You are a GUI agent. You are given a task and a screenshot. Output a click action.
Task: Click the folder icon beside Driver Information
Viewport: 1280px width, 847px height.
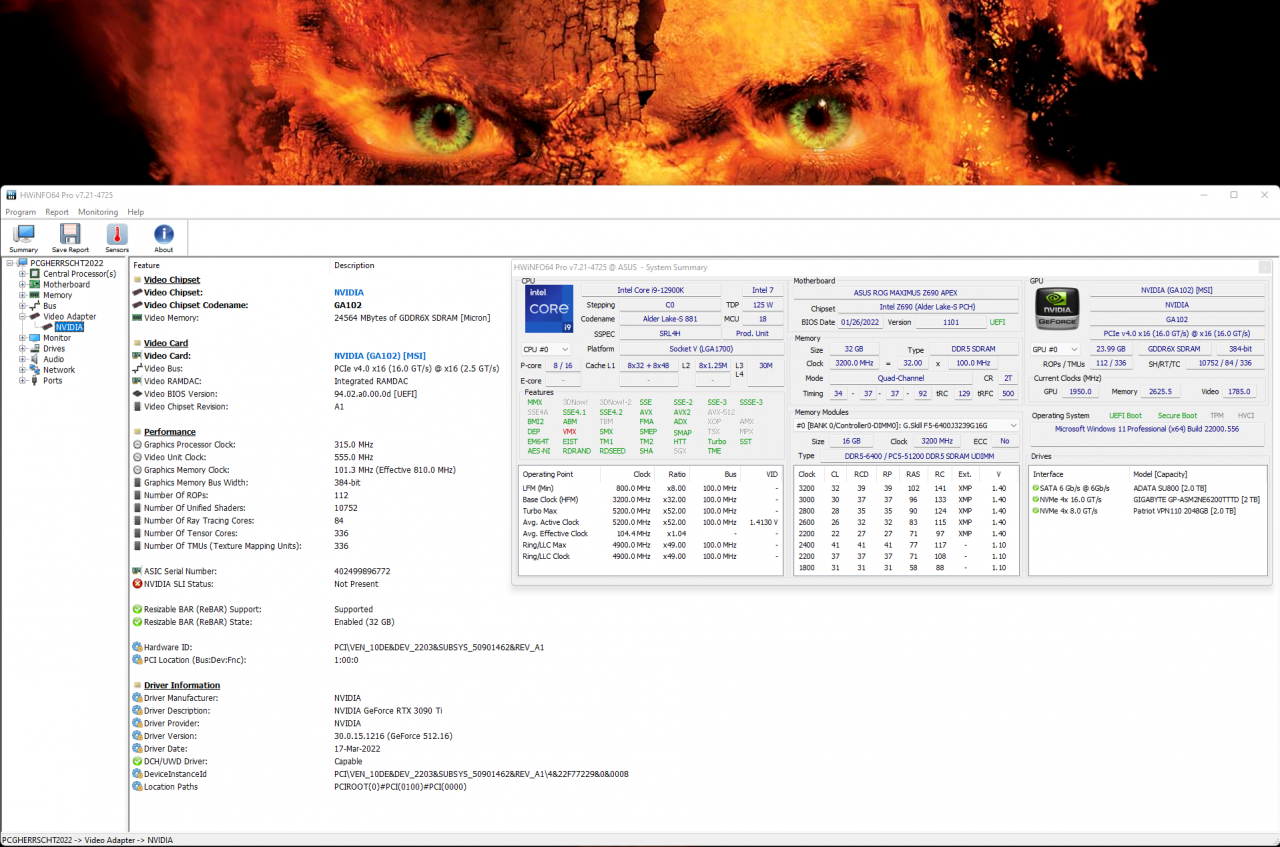click(x=137, y=685)
